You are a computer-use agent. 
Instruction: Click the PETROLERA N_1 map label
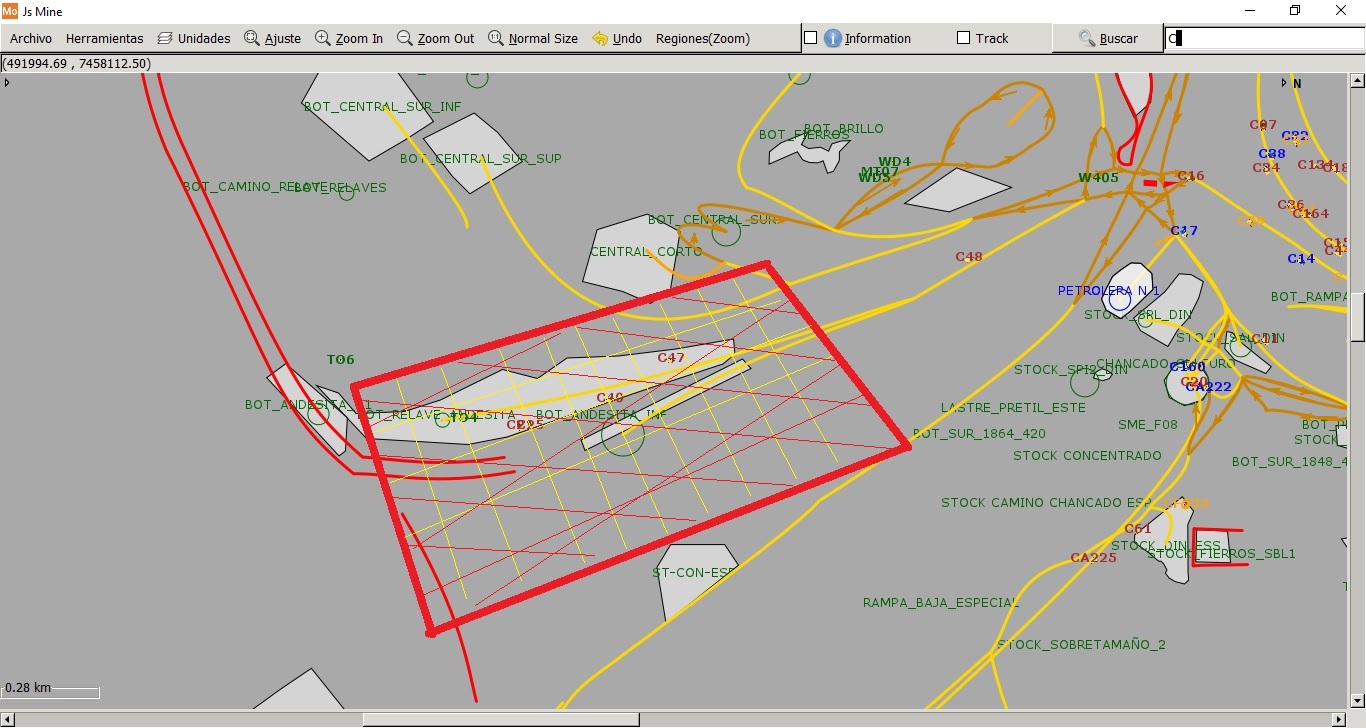click(x=1108, y=291)
